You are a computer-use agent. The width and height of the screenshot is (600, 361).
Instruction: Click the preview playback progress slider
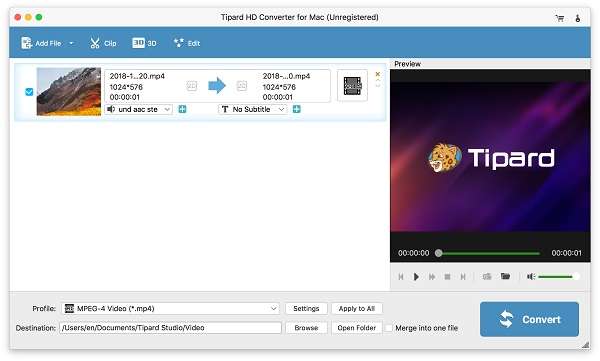click(x=489, y=253)
